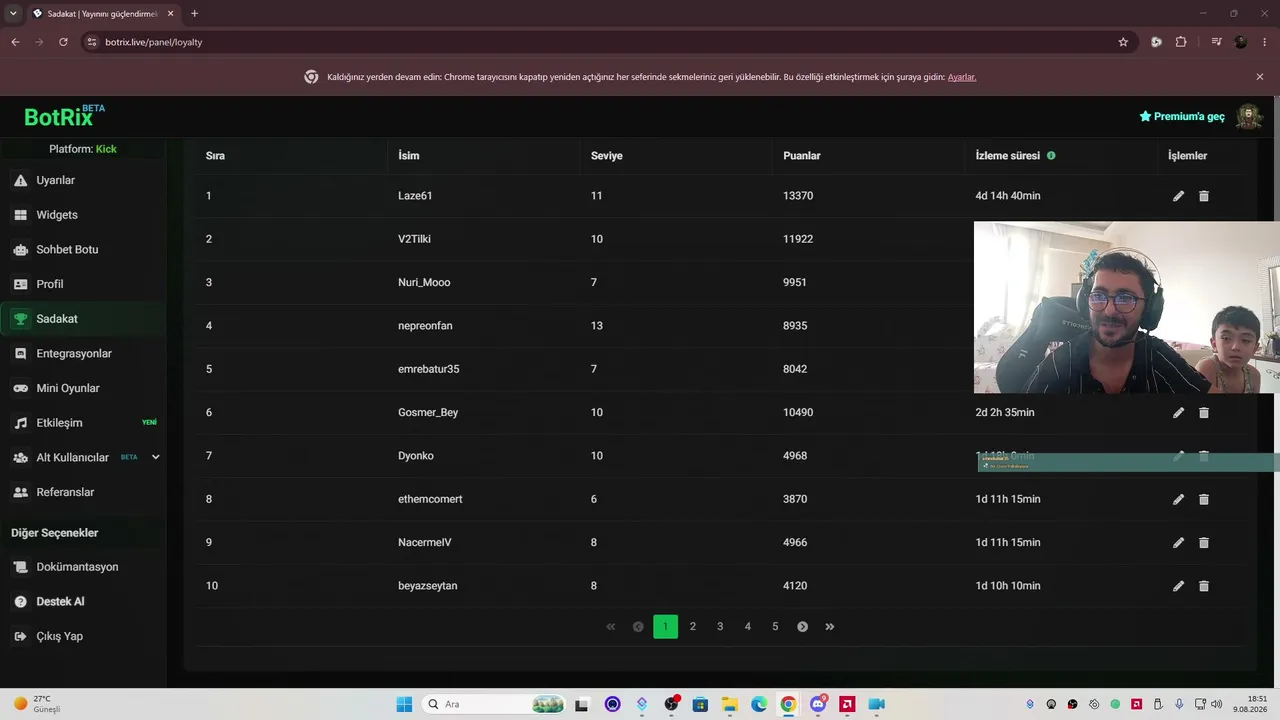Go to previous page arrow in pagination

[x=638, y=627]
